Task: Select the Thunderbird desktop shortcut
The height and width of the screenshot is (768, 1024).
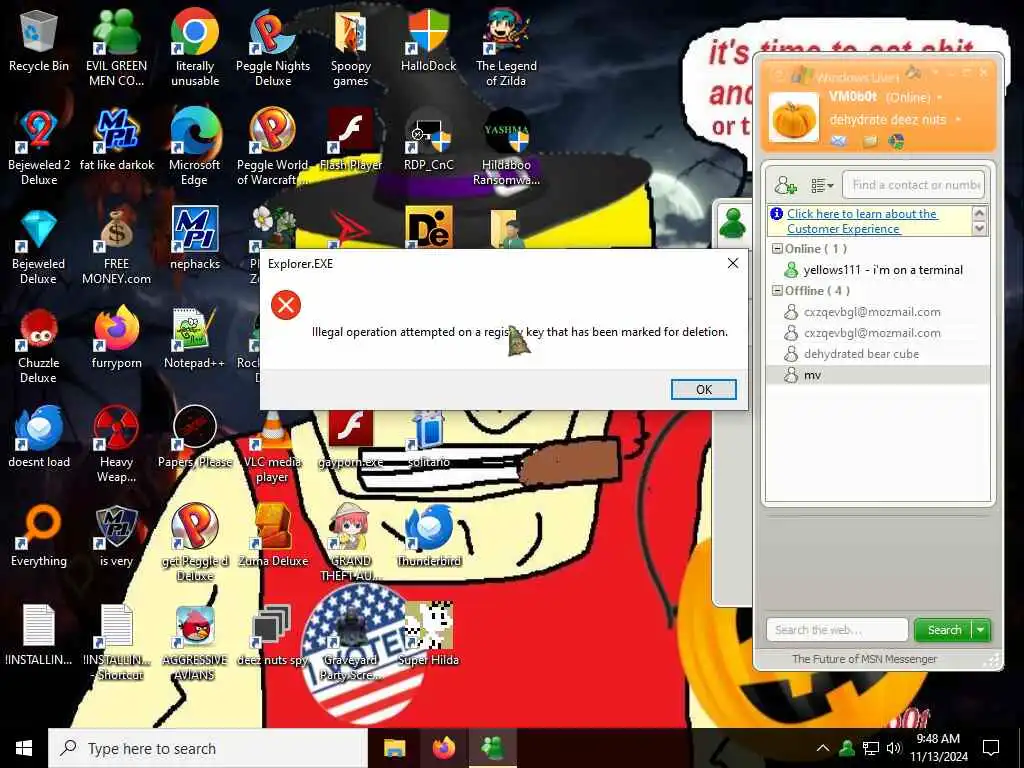Action: point(428,537)
